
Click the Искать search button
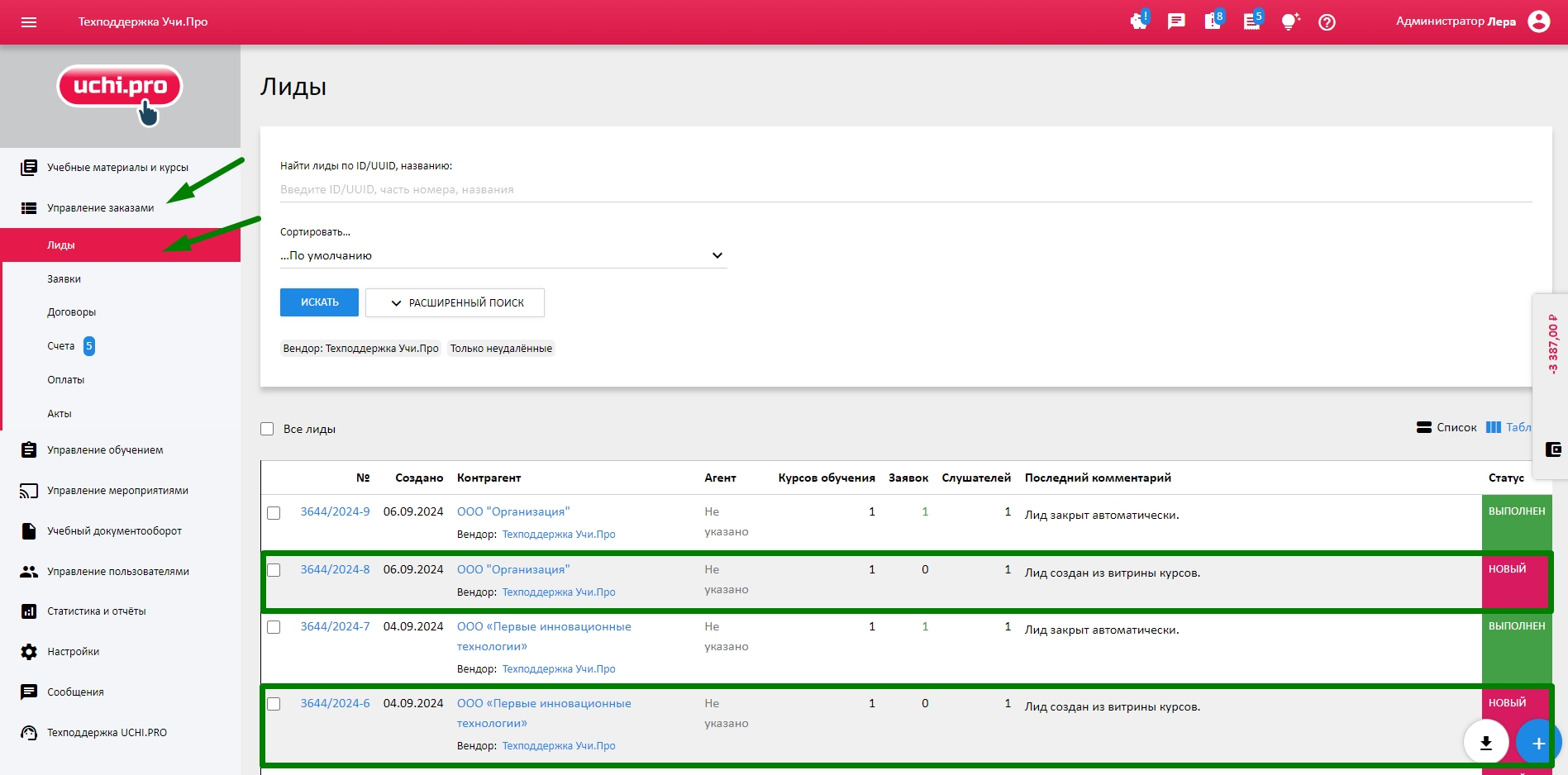coord(319,302)
